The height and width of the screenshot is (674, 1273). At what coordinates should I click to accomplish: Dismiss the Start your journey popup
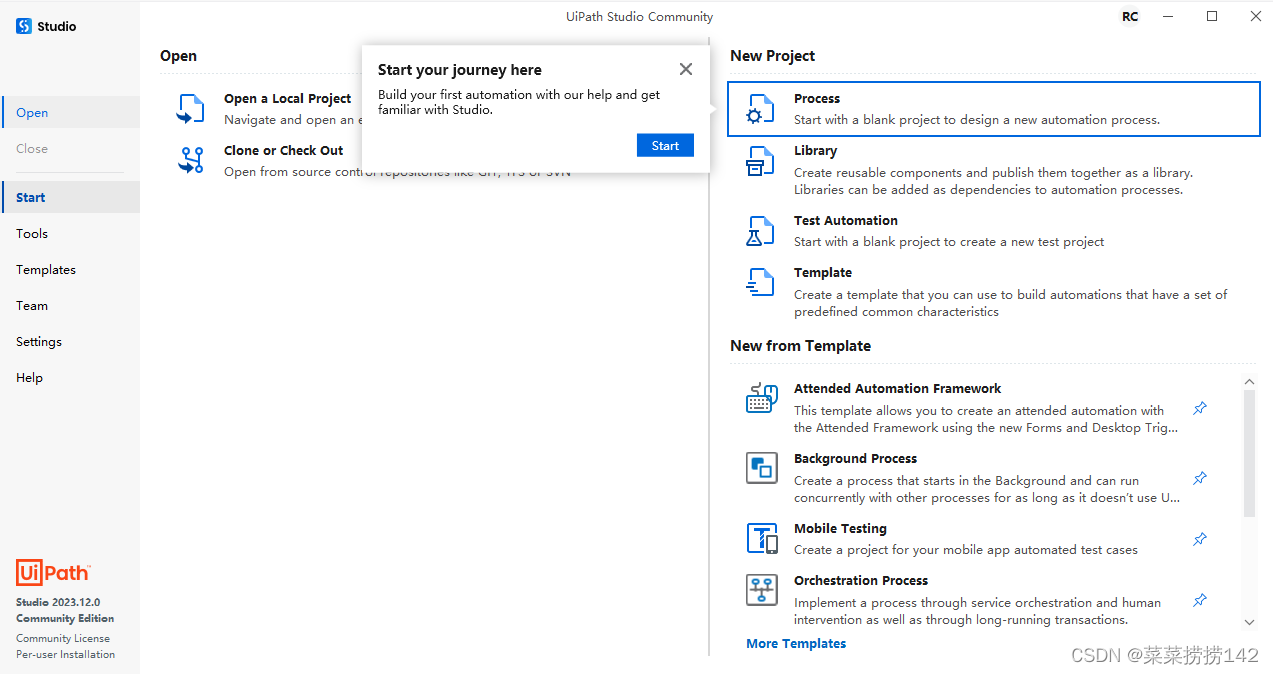tap(685, 69)
